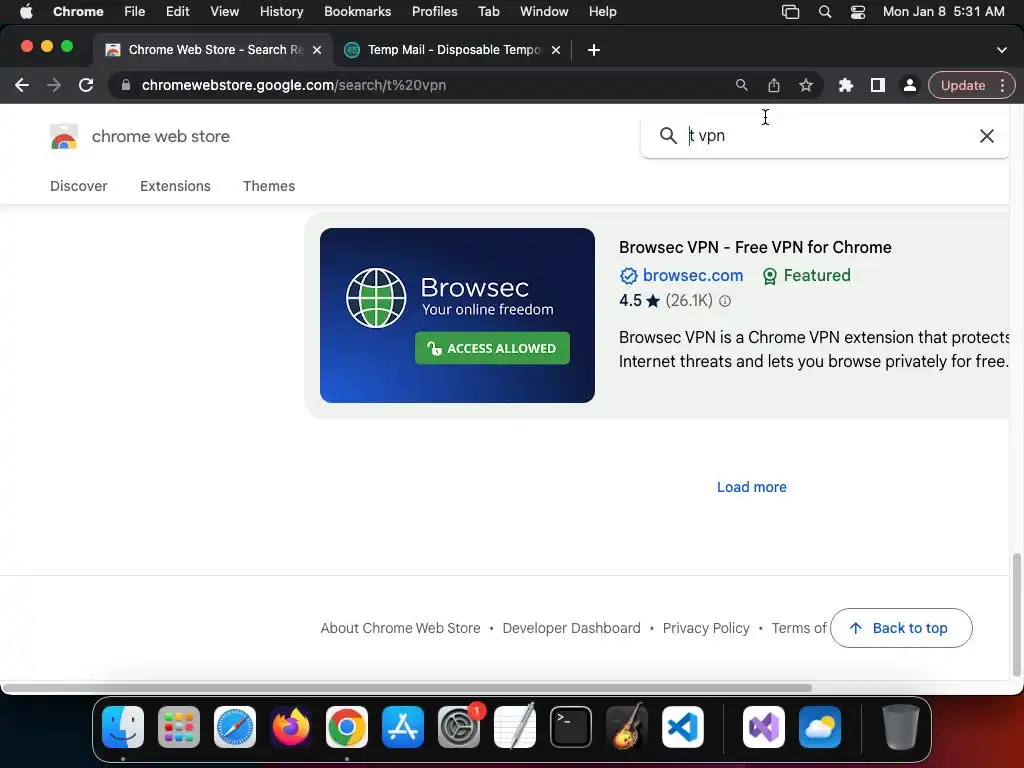Viewport: 1024px width, 768px height.
Task: Visit the browsec.com publisher link
Action: pyautogui.click(x=692, y=276)
